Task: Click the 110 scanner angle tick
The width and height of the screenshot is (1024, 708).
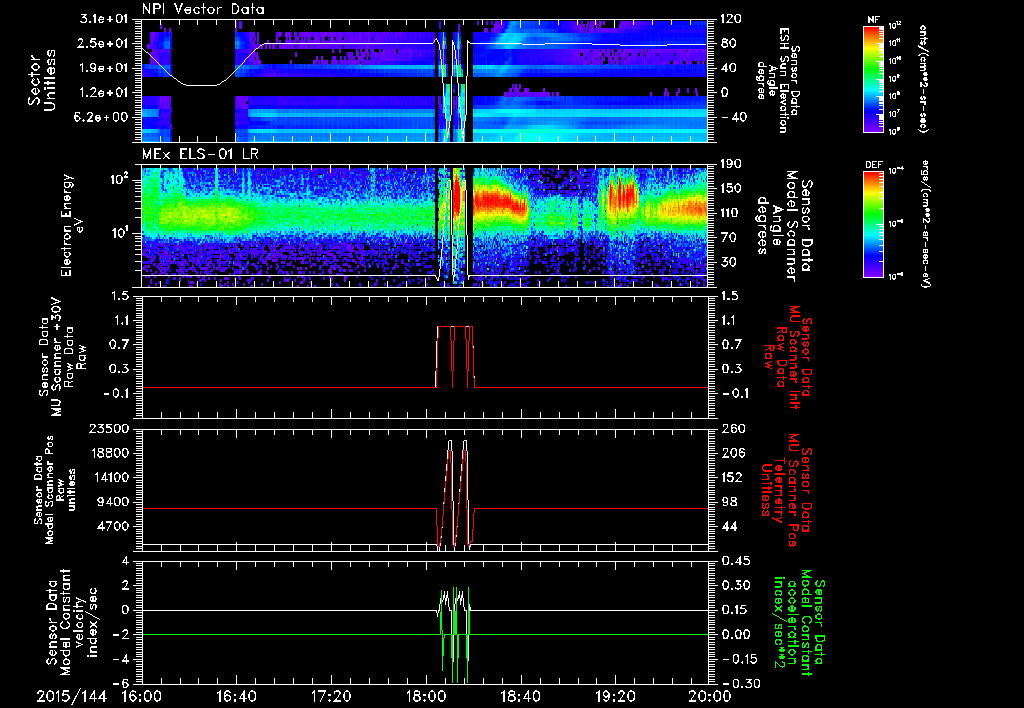Action: point(731,213)
